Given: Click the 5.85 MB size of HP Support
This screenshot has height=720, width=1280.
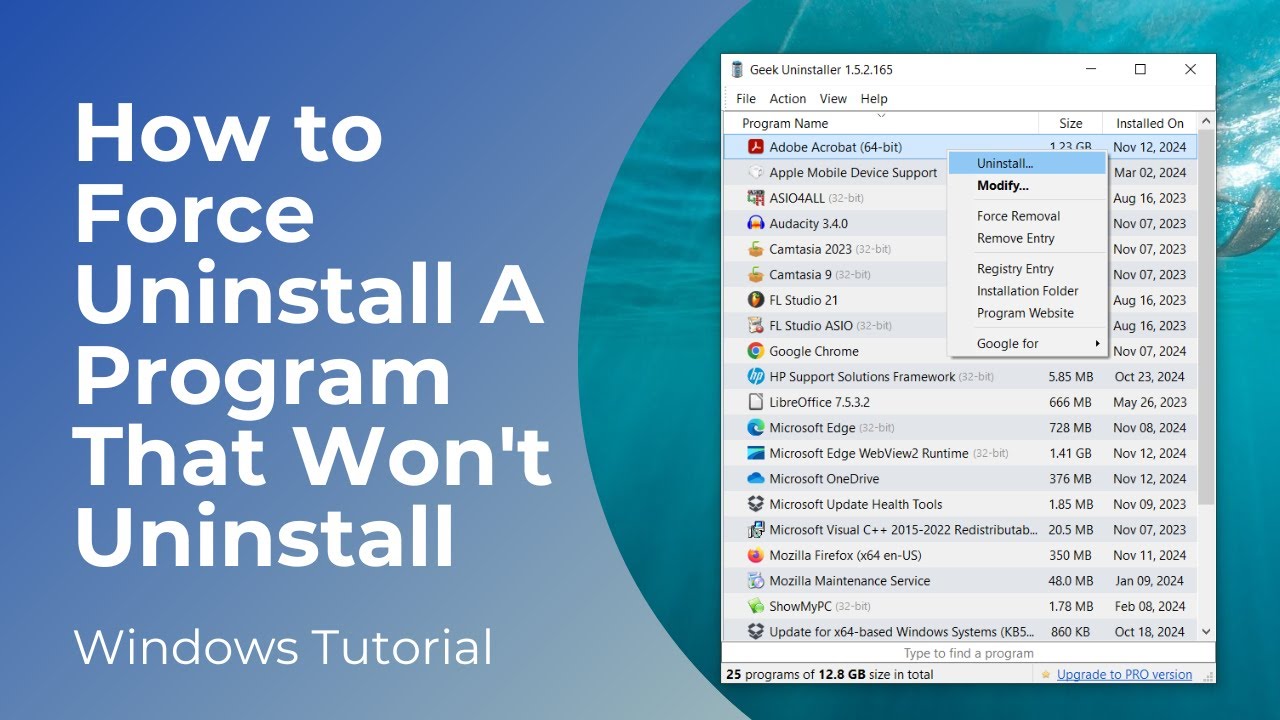Looking at the screenshot, I should (1070, 377).
